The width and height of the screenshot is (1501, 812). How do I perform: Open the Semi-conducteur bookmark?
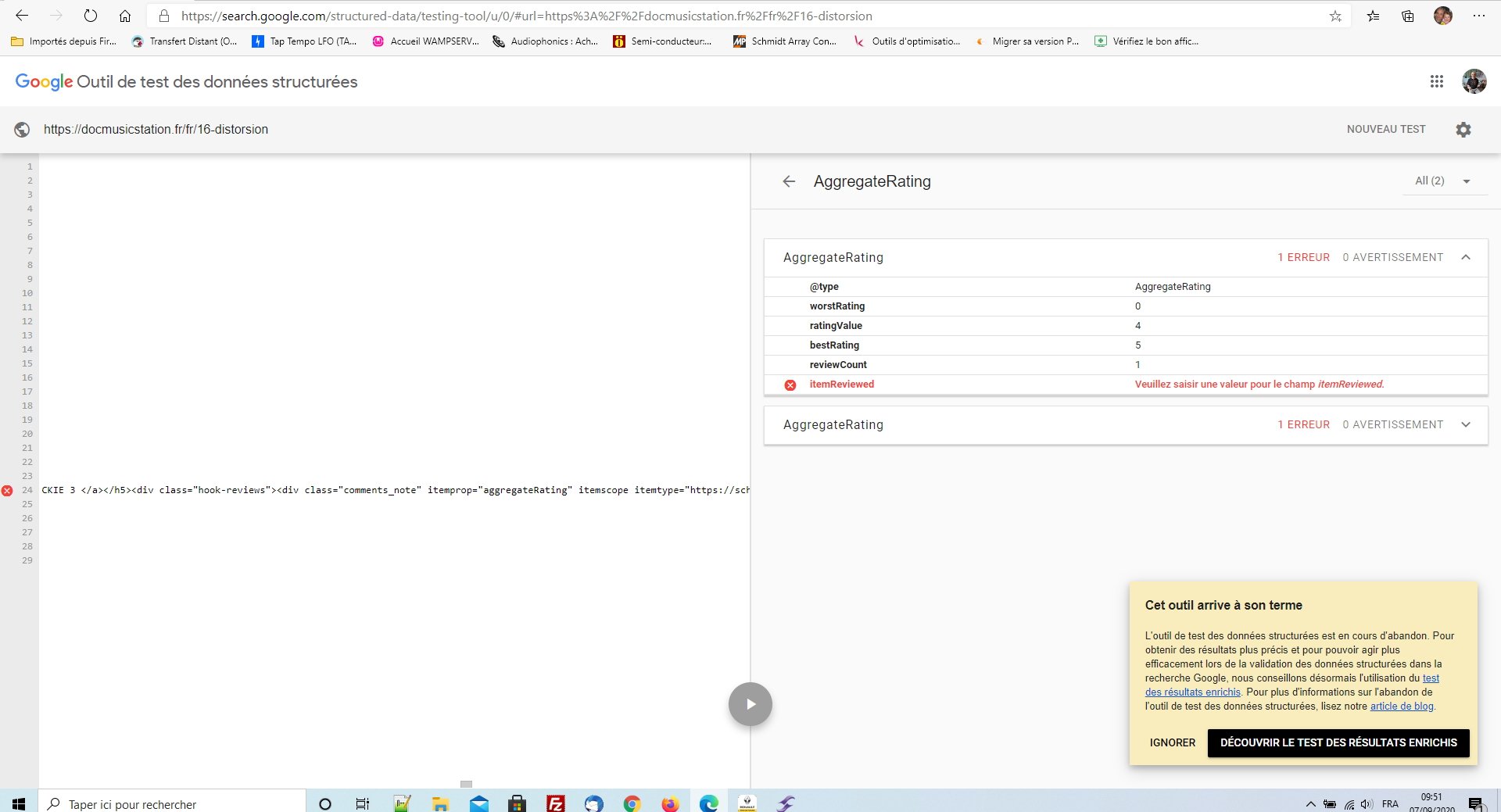663,41
